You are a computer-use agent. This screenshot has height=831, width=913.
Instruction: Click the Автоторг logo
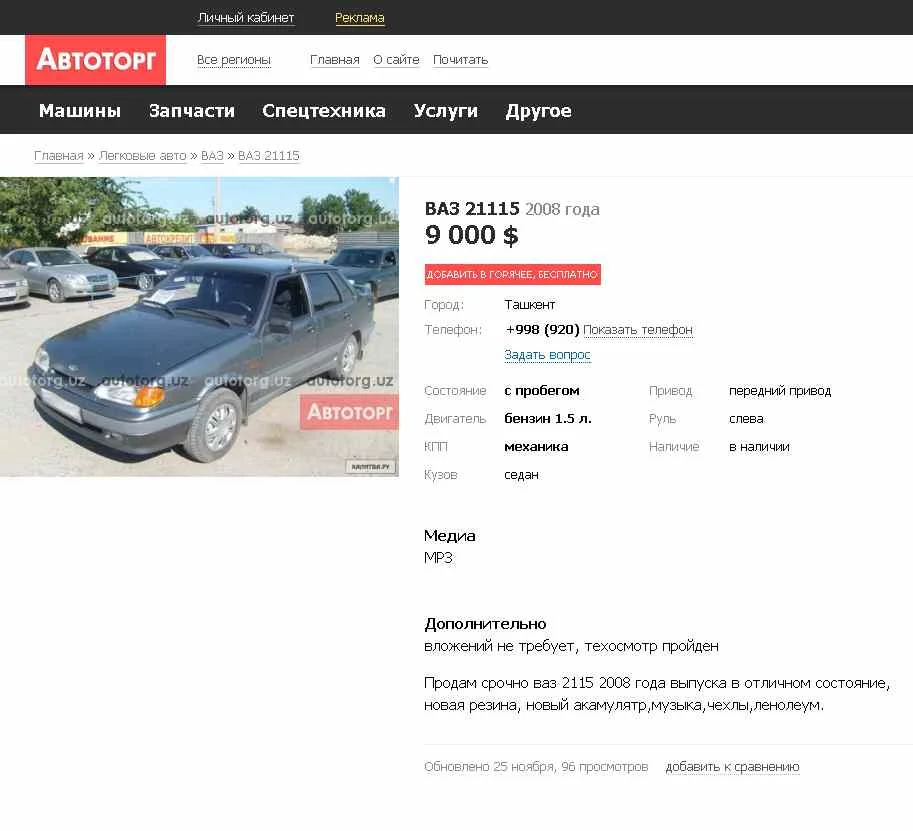95,60
